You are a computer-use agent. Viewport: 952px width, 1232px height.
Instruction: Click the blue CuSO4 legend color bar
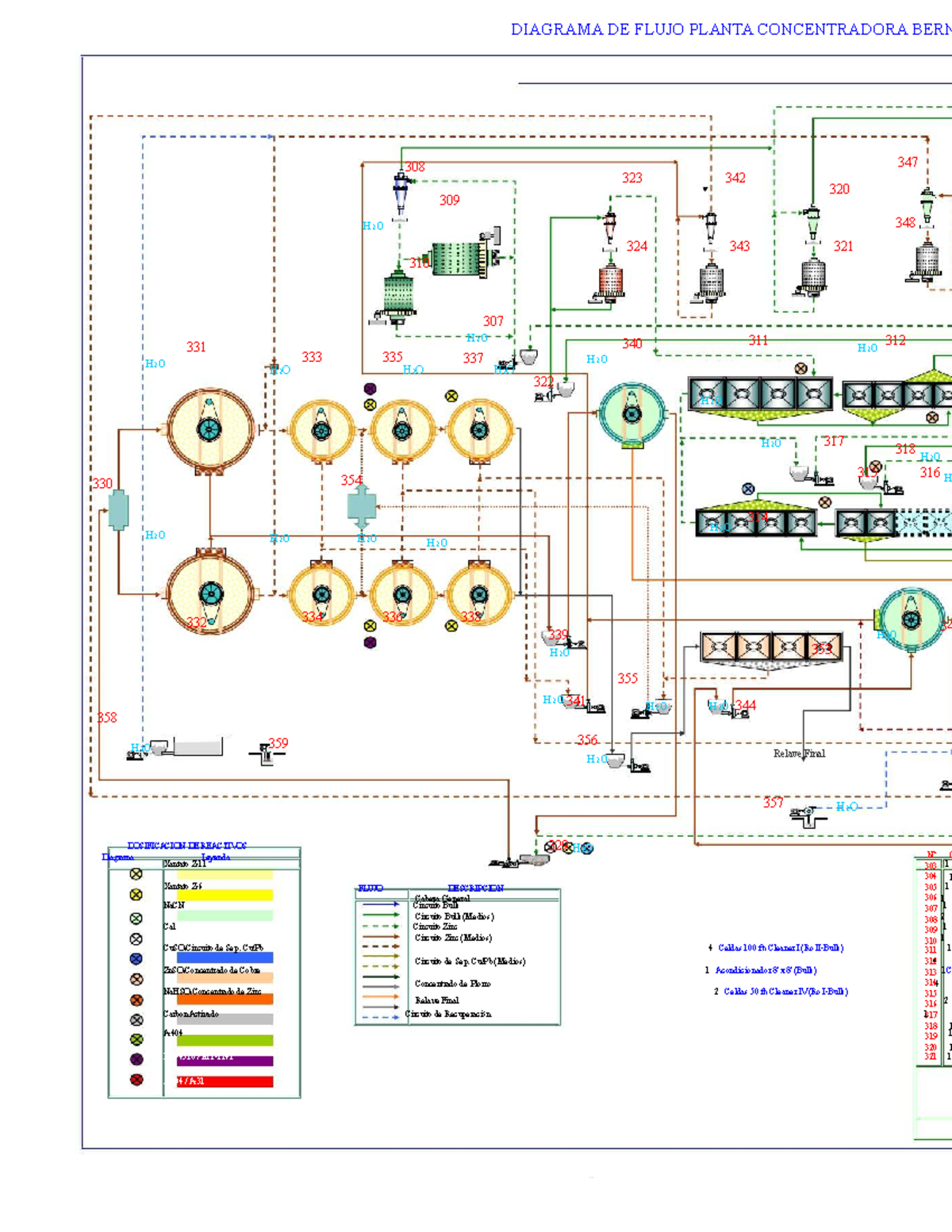225,958
